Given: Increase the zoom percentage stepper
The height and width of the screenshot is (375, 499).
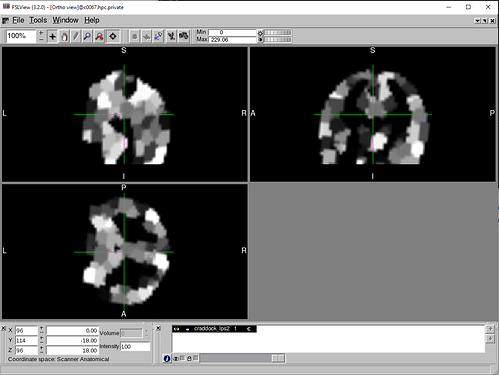Looking at the screenshot, I should click(x=41, y=33).
